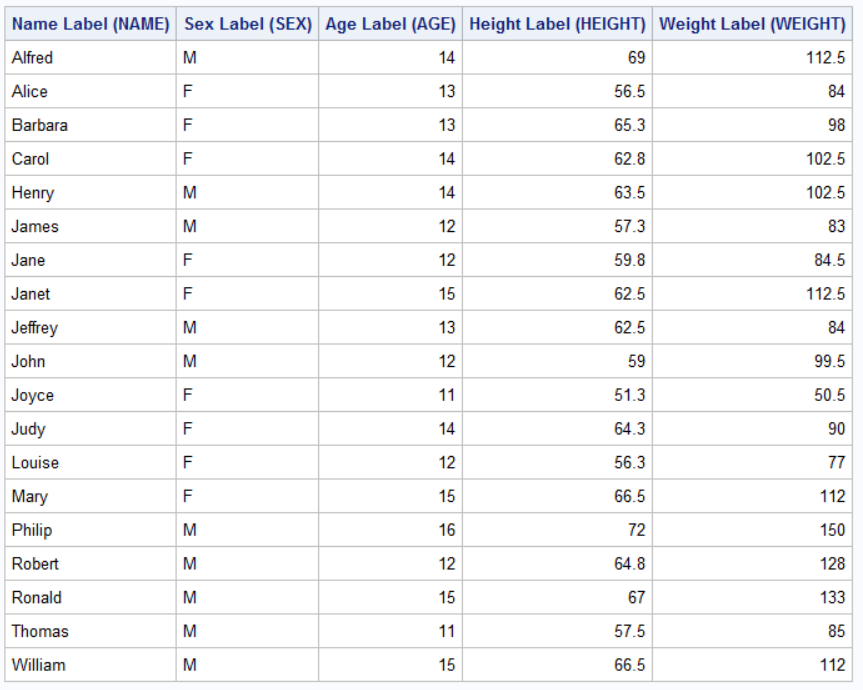Select the Height Label (HEIGHT) column header
Viewport: 863px width, 690px height.
(557, 24)
